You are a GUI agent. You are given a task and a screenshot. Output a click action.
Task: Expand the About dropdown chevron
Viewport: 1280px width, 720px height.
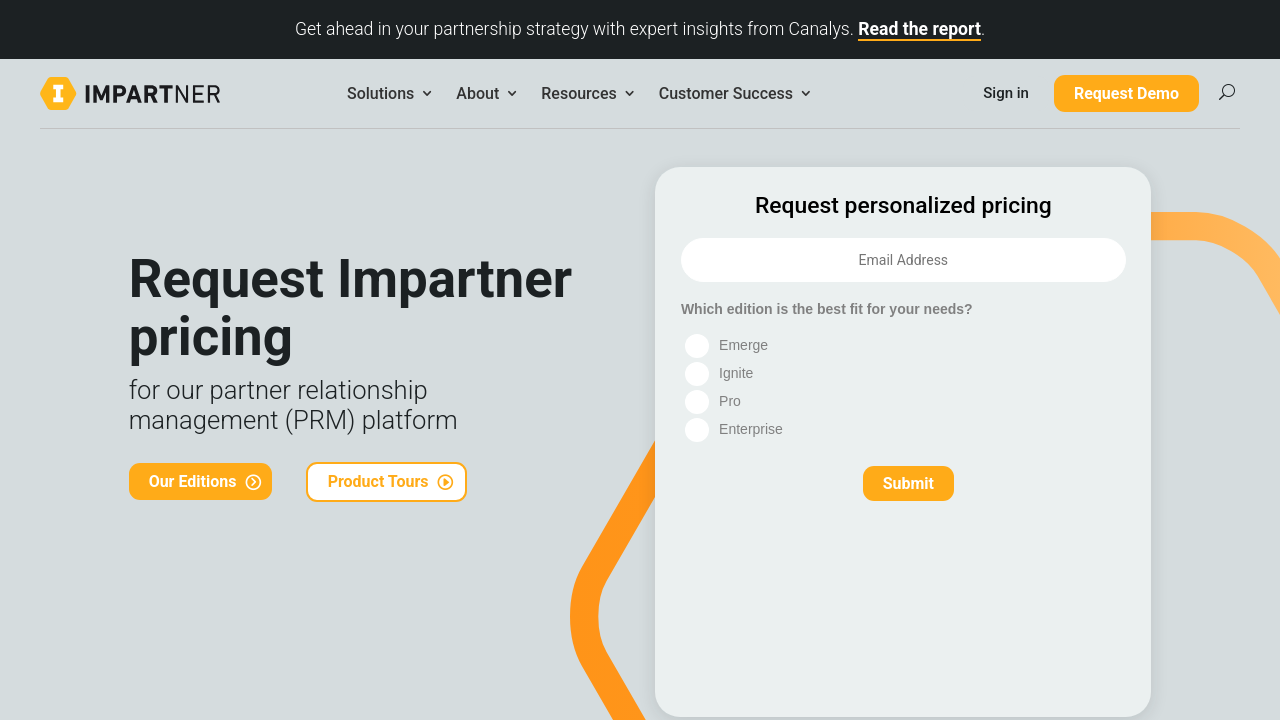(x=512, y=94)
